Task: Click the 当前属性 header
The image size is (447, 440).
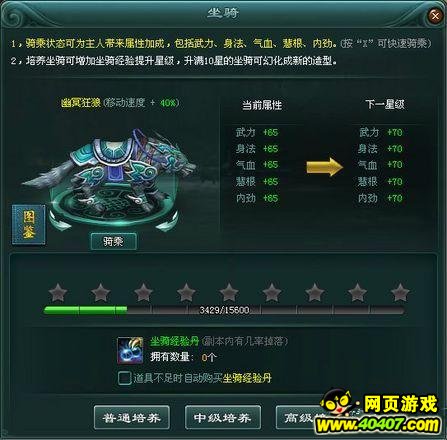Action: click(262, 105)
